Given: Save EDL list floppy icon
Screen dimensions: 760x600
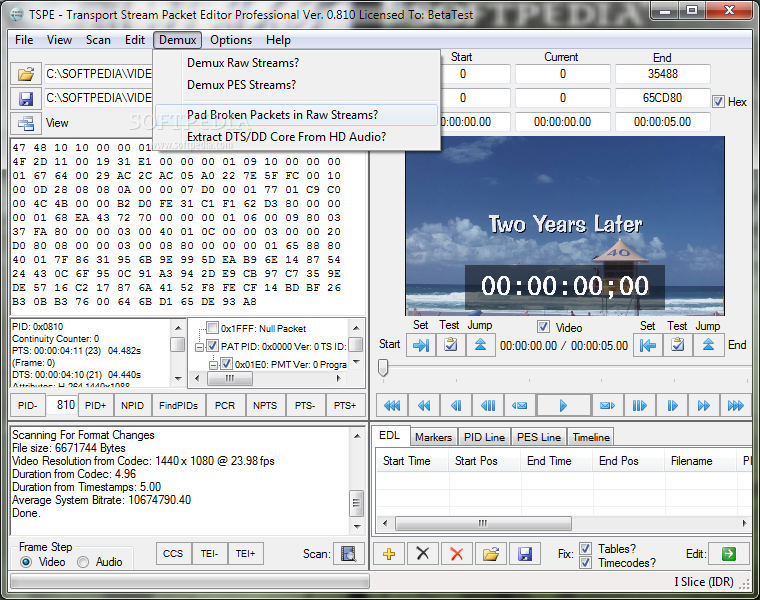Looking at the screenshot, I should pyautogui.click(x=524, y=553).
